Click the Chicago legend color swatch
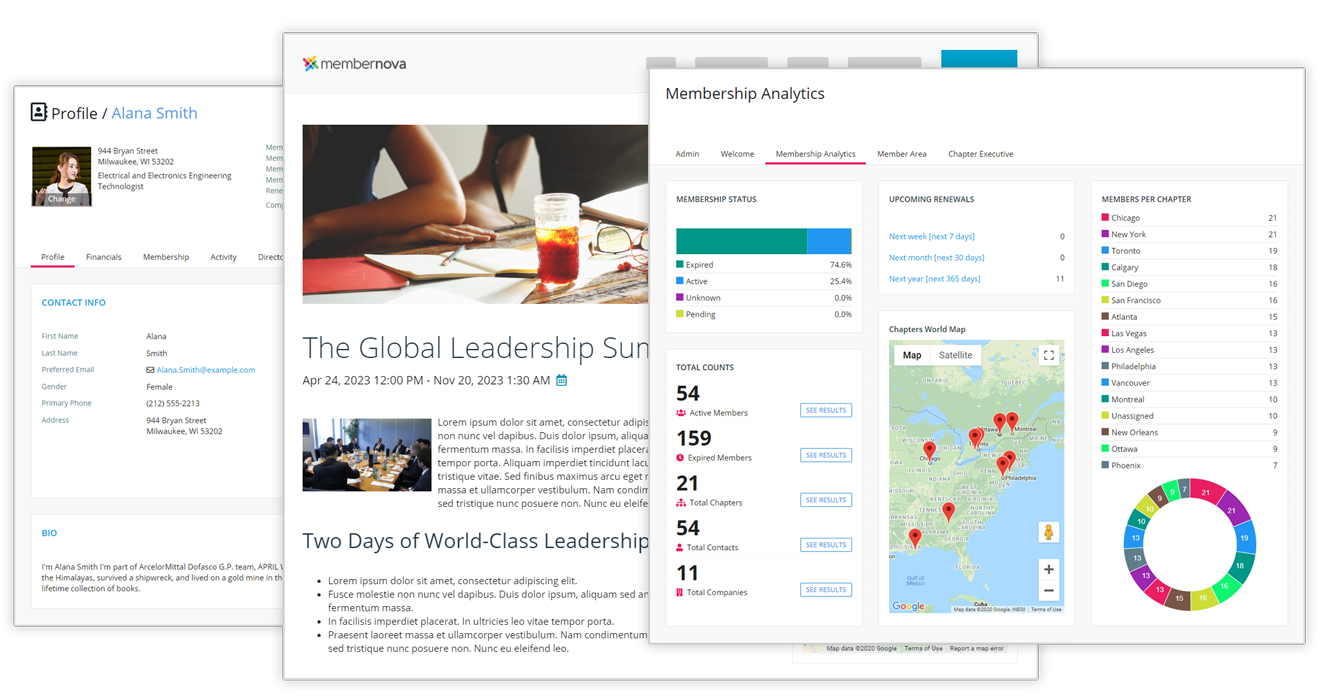 coord(1105,218)
